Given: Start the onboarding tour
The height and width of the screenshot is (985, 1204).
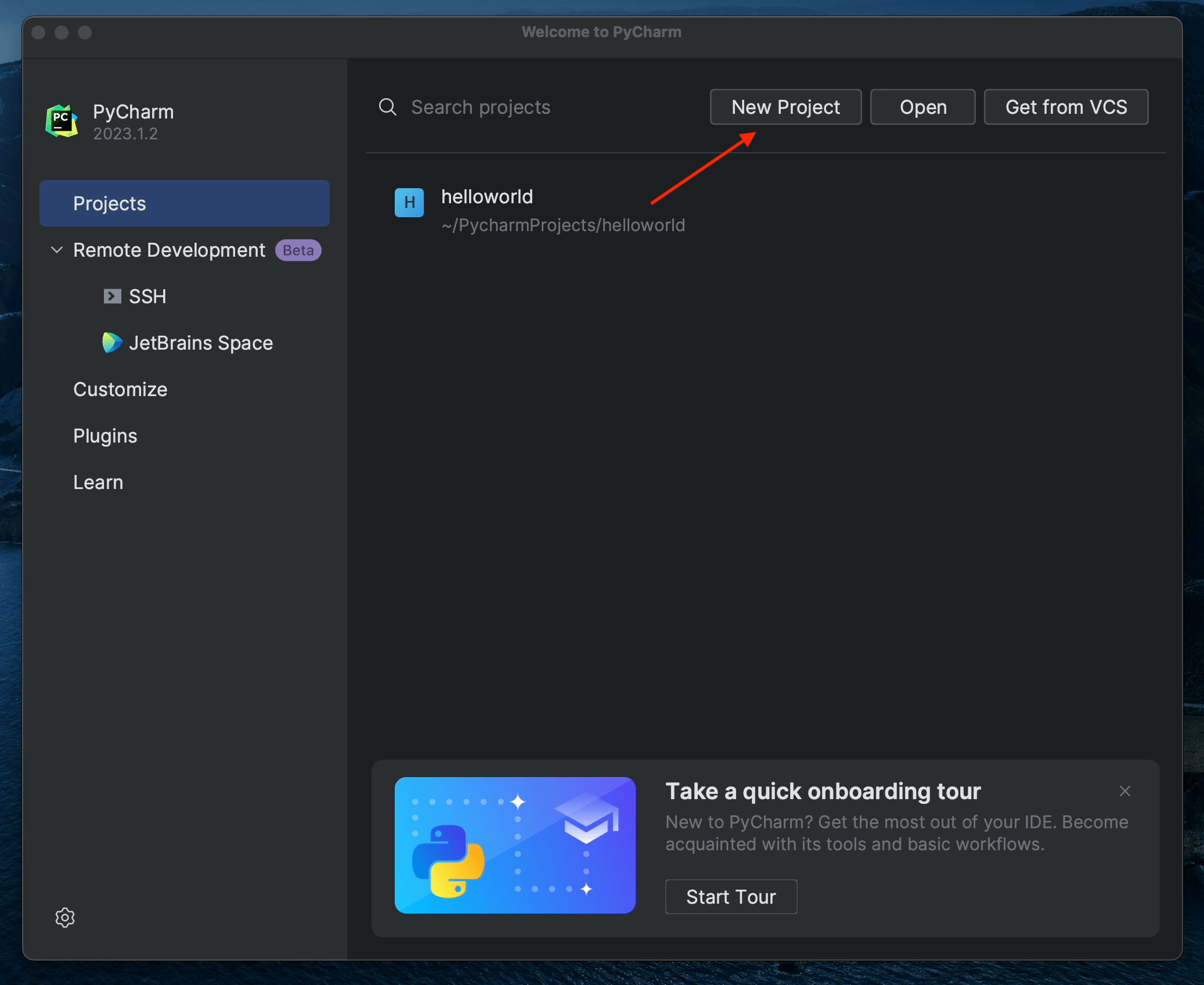Looking at the screenshot, I should (730, 897).
